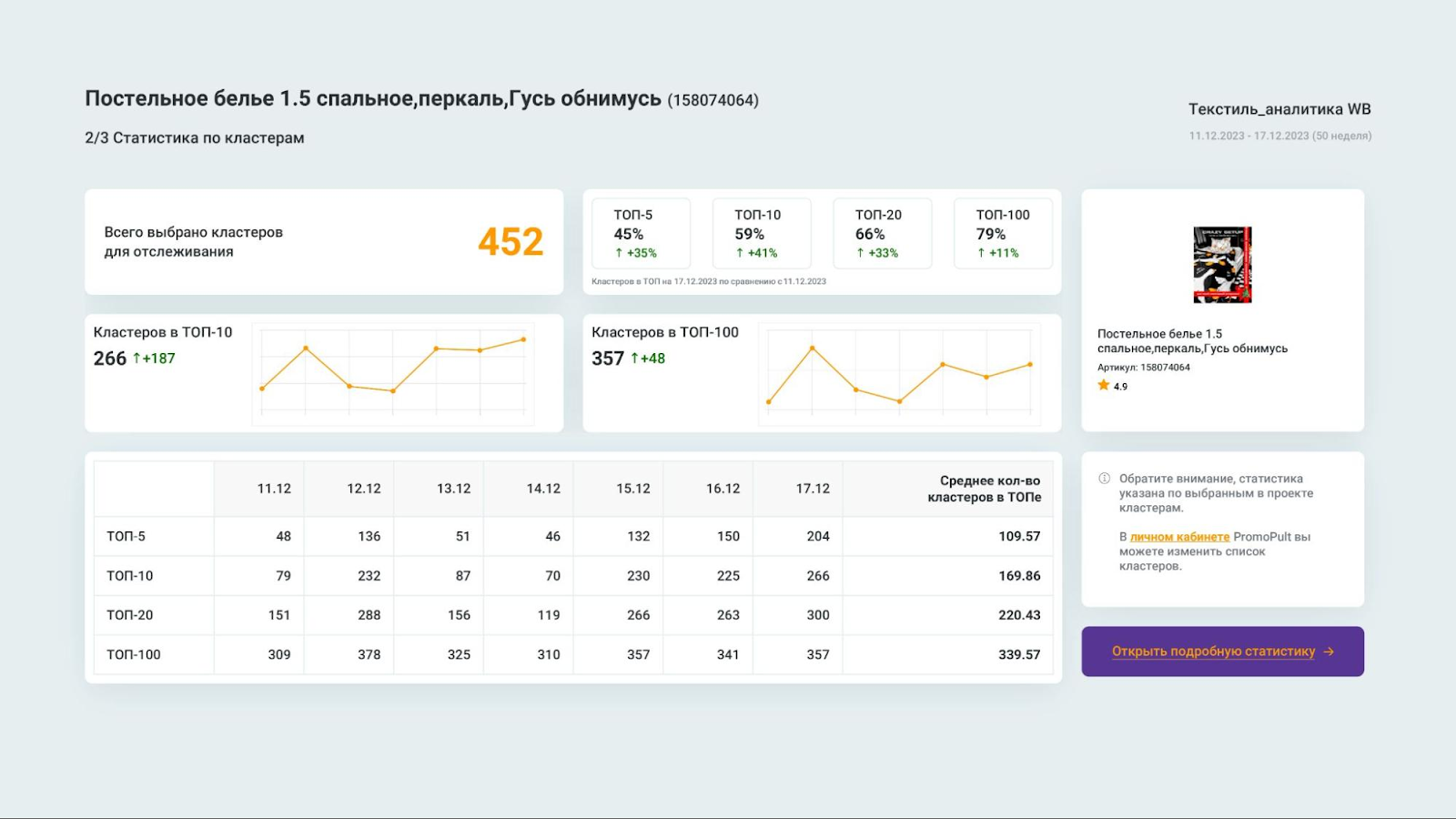The height and width of the screenshot is (819, 1456).
Task: Click the highest peak point on ТОП-100 chart
Action: [813, 349]
